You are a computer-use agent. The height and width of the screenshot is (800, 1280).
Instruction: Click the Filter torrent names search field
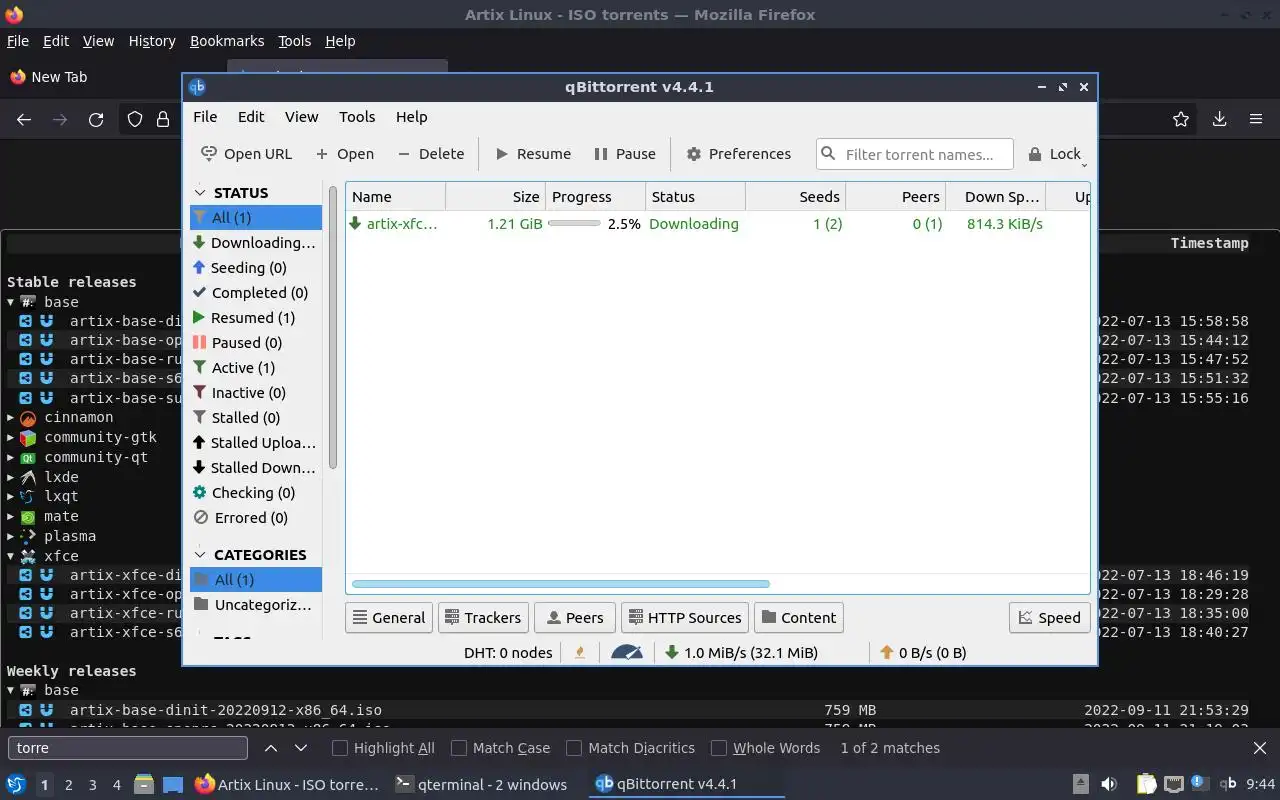(x=915, y=154)
